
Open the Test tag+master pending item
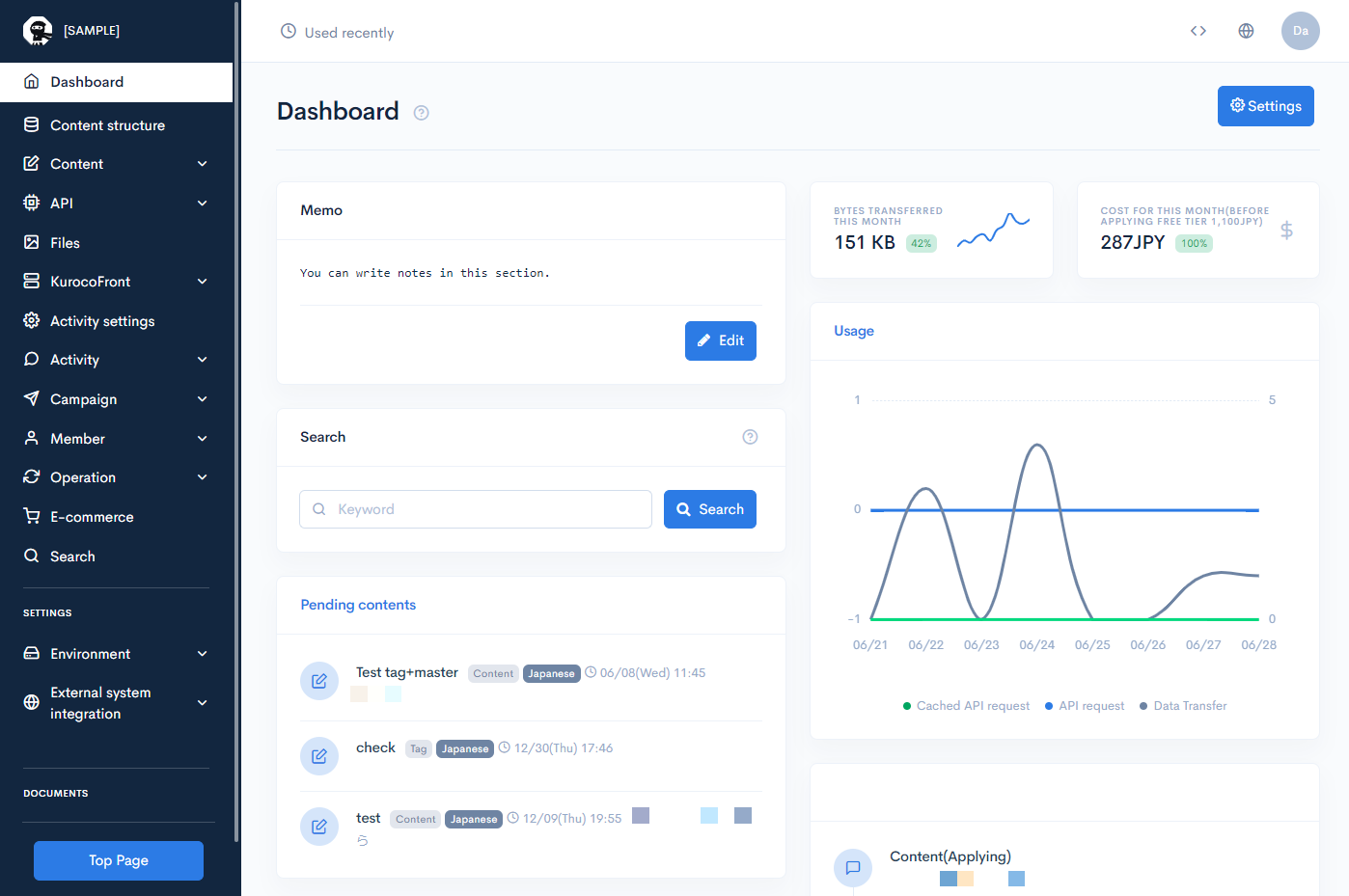(406, 672)
